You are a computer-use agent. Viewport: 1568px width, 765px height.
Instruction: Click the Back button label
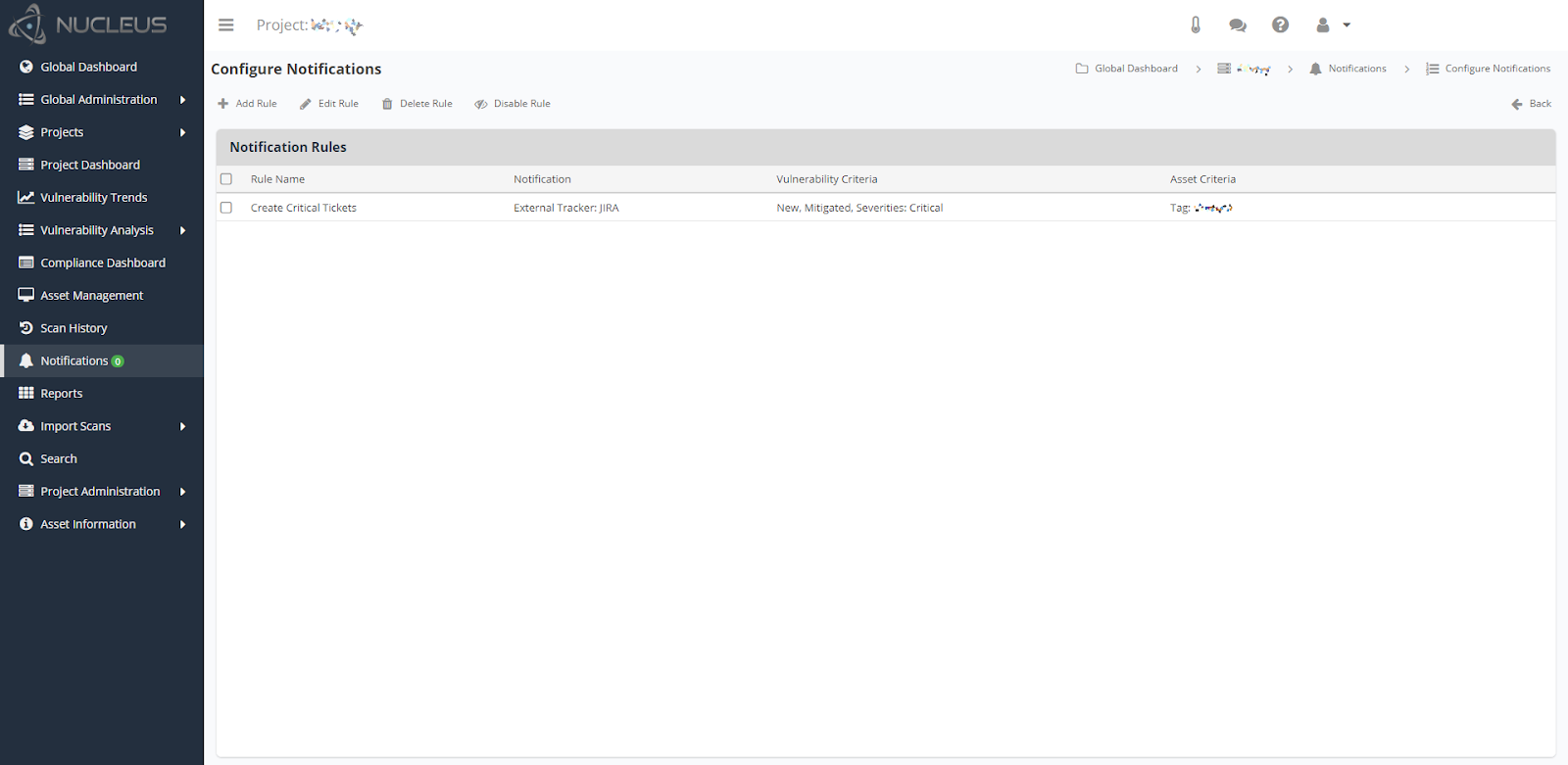[1541, 104]
